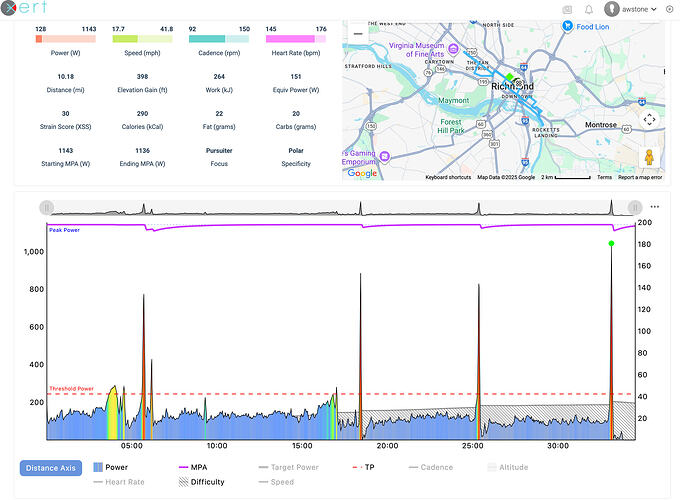Click the right range slider handle
The width and height of the screenshot is (680, 500).
(634, 207)
